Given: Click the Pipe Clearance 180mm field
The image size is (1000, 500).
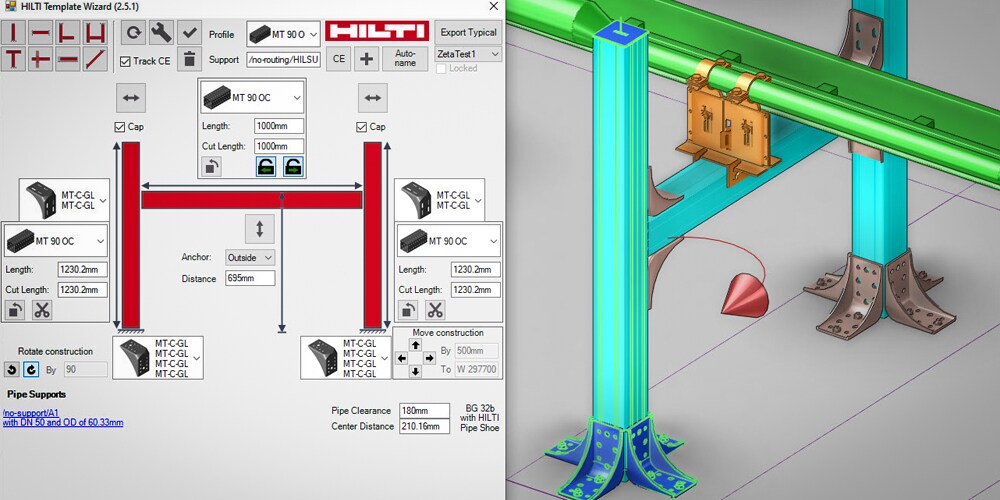Looking at the screenshot, I should (424, 411).
